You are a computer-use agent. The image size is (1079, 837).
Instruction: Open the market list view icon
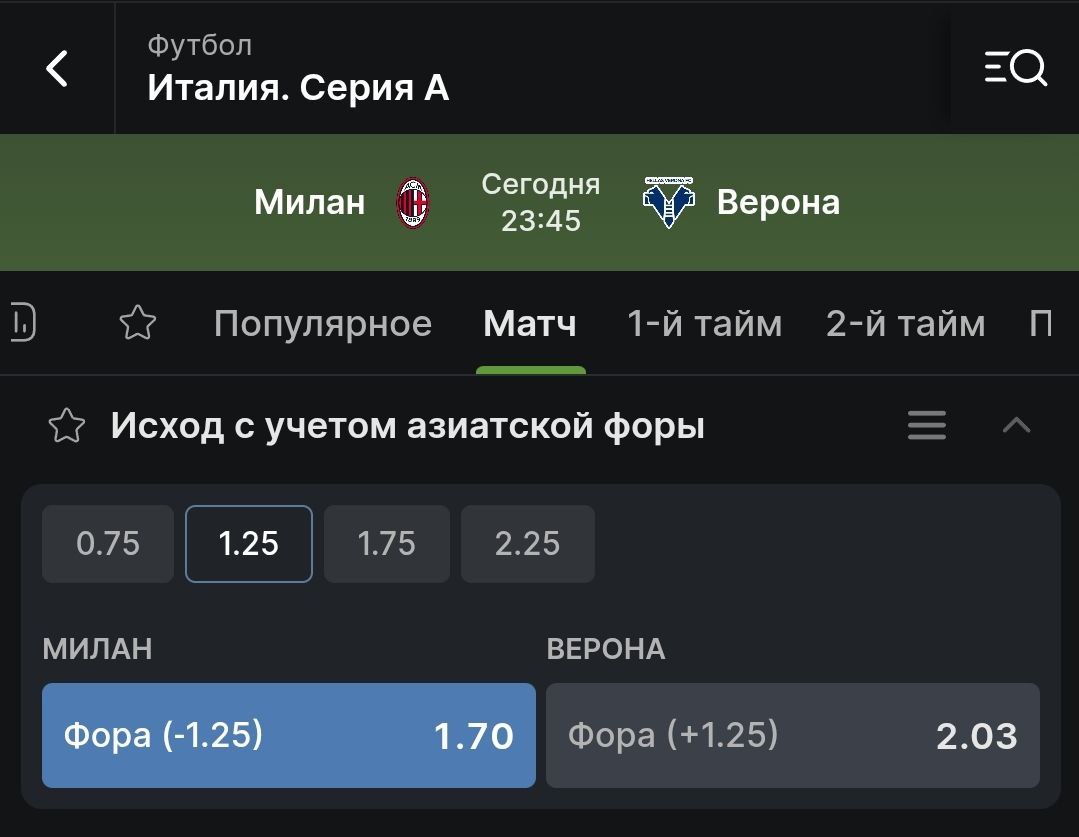[x=926, y=425]
